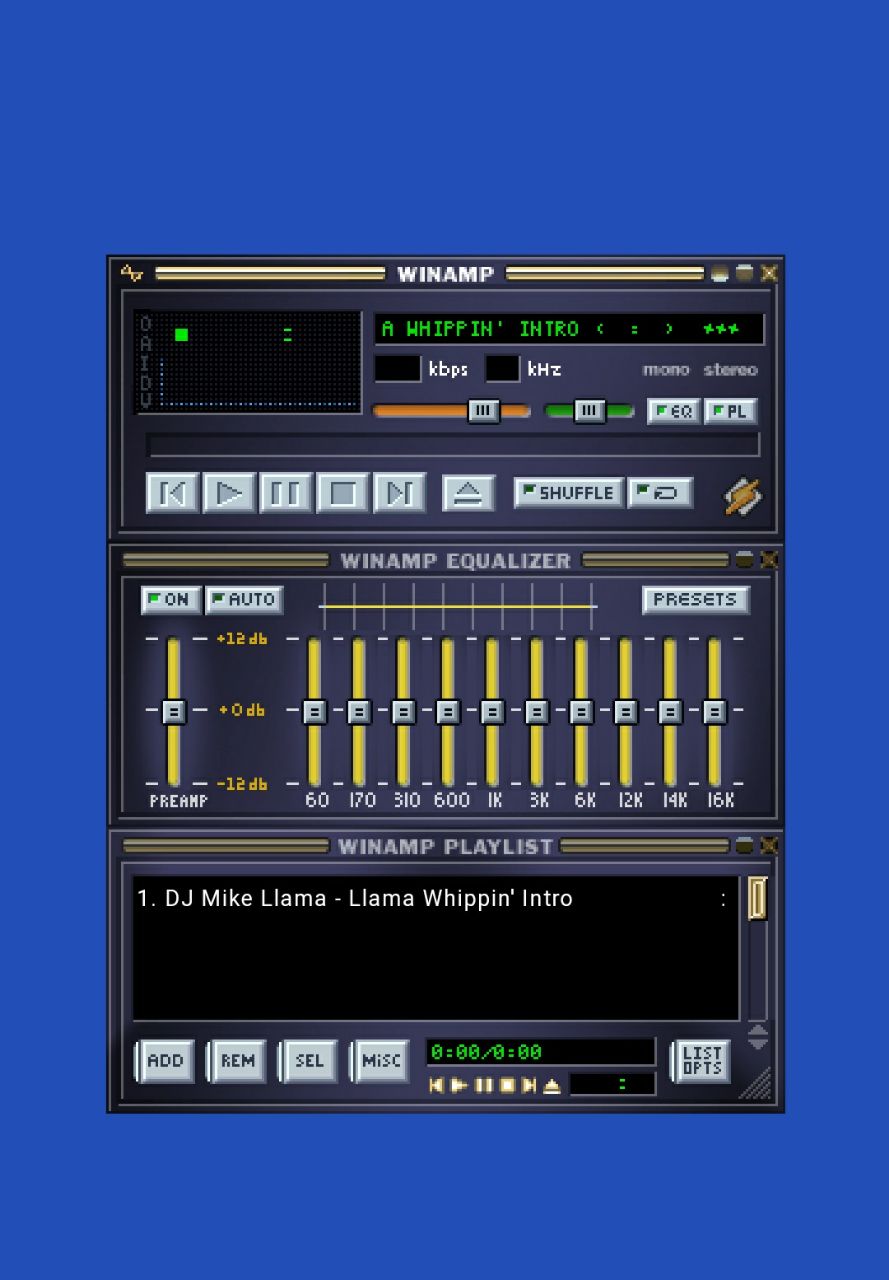The height and width of the screenshot is (1280, 889).
Task: Toggle Shuffle mode
Action: pos(569,493)
